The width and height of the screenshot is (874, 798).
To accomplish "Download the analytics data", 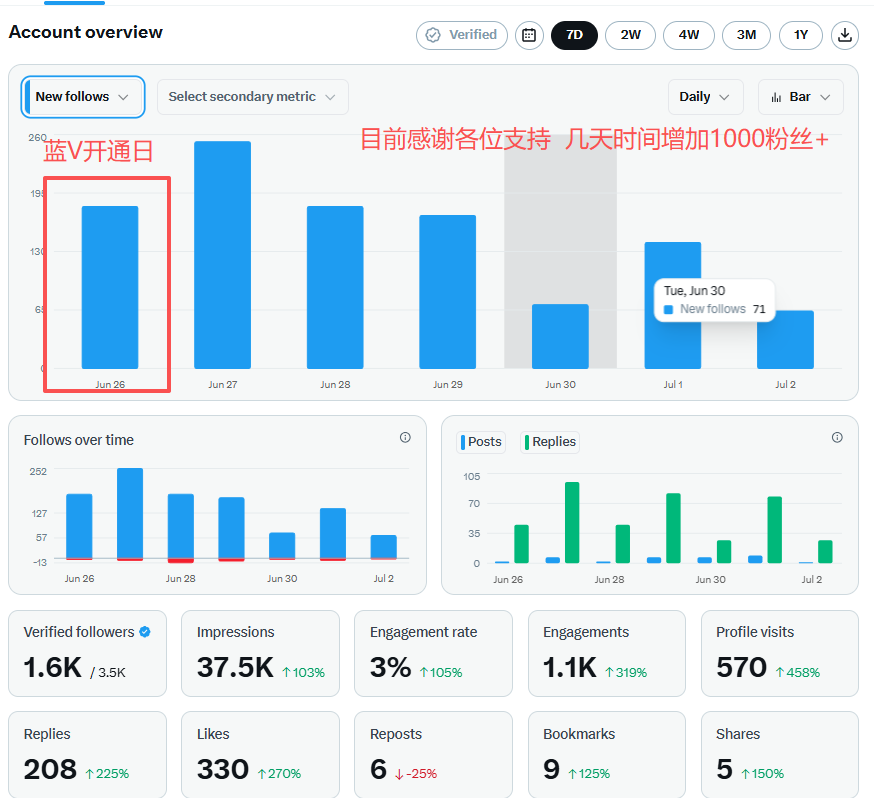I will coord(844,35).
